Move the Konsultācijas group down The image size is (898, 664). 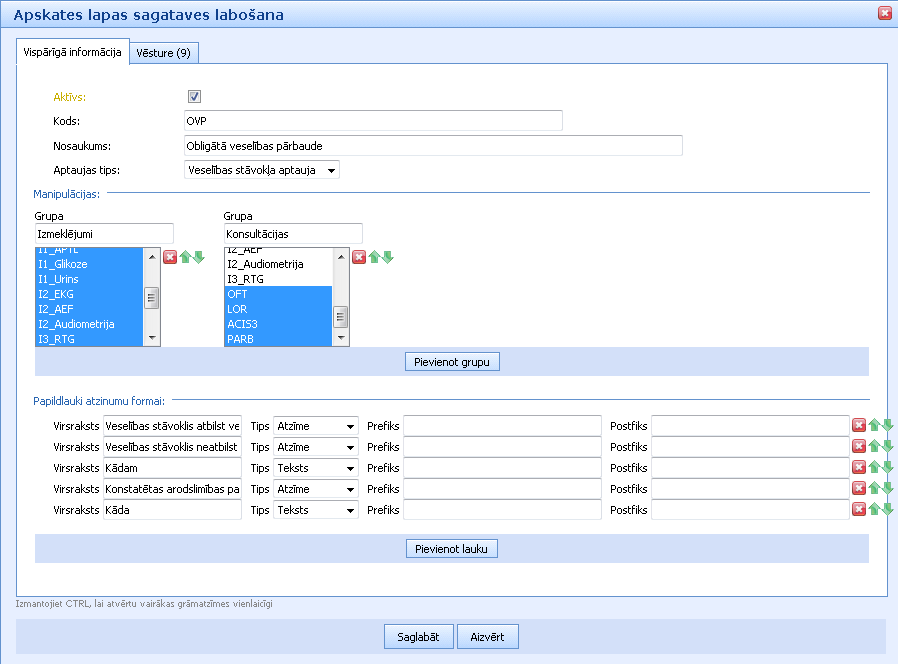point(388,257)
